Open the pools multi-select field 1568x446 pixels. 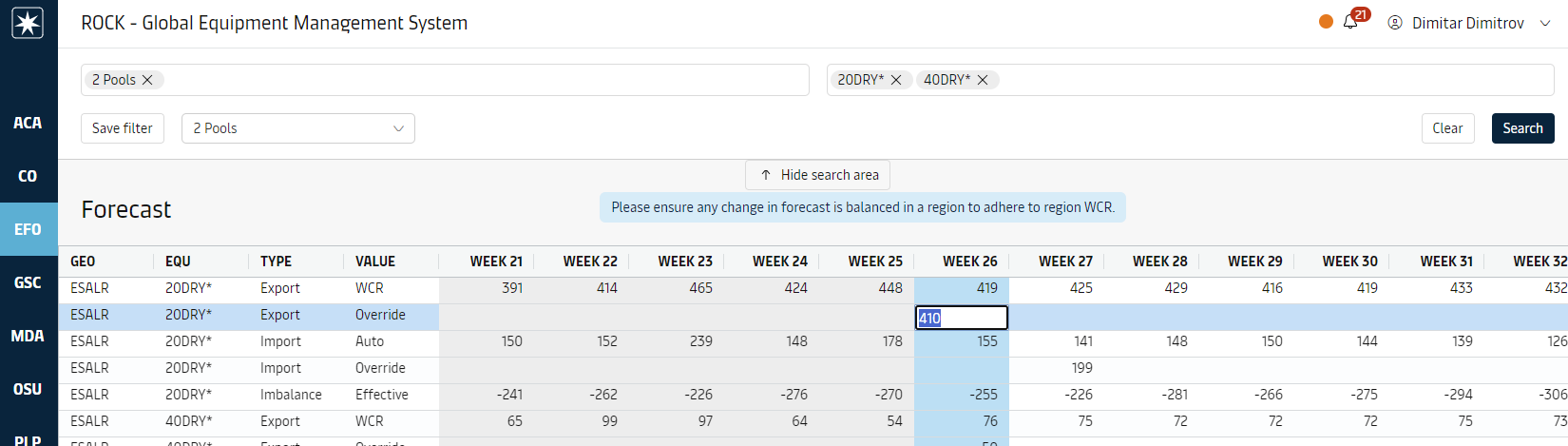475,80
